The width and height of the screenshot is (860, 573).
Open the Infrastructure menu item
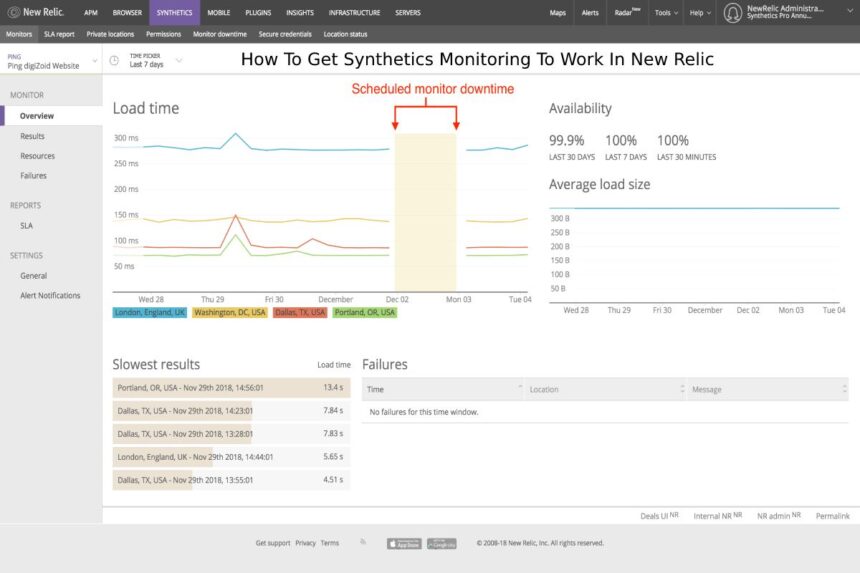tap(354, 13)
